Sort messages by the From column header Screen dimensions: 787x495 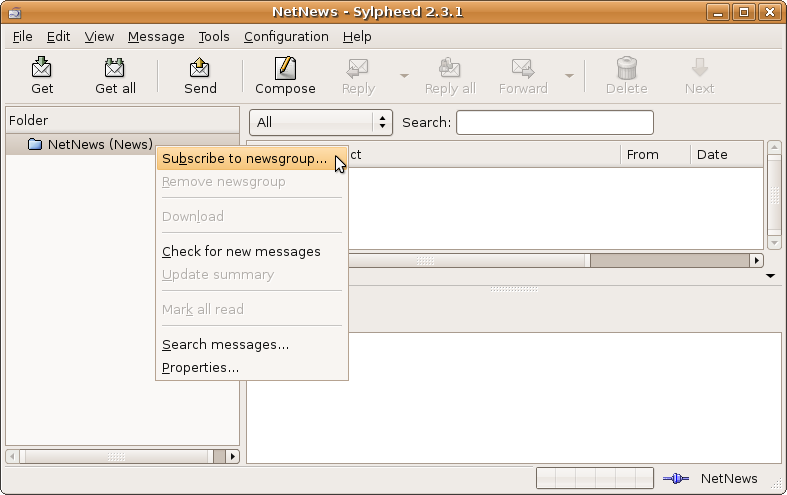654,154
